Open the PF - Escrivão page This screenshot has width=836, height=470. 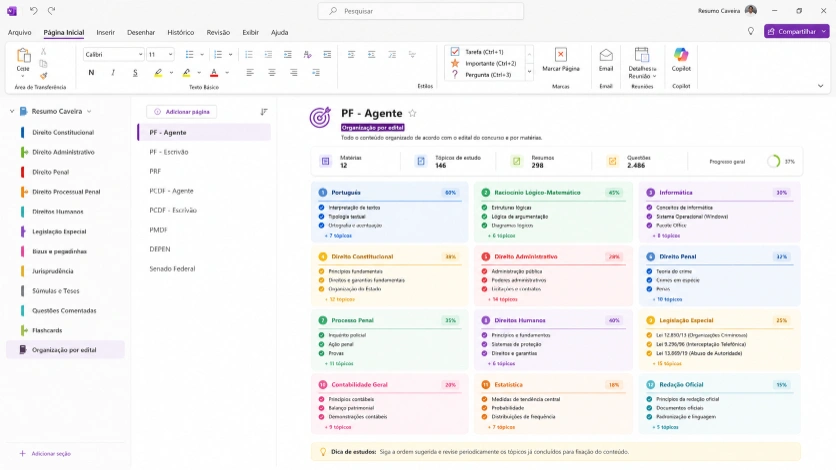[x=168, y=152]
